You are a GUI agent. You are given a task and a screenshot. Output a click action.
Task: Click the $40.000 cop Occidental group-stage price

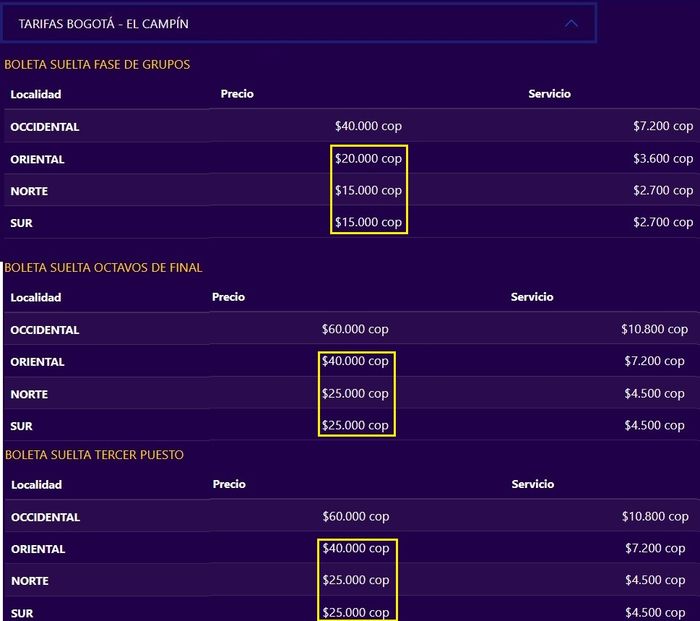point(368,127)
